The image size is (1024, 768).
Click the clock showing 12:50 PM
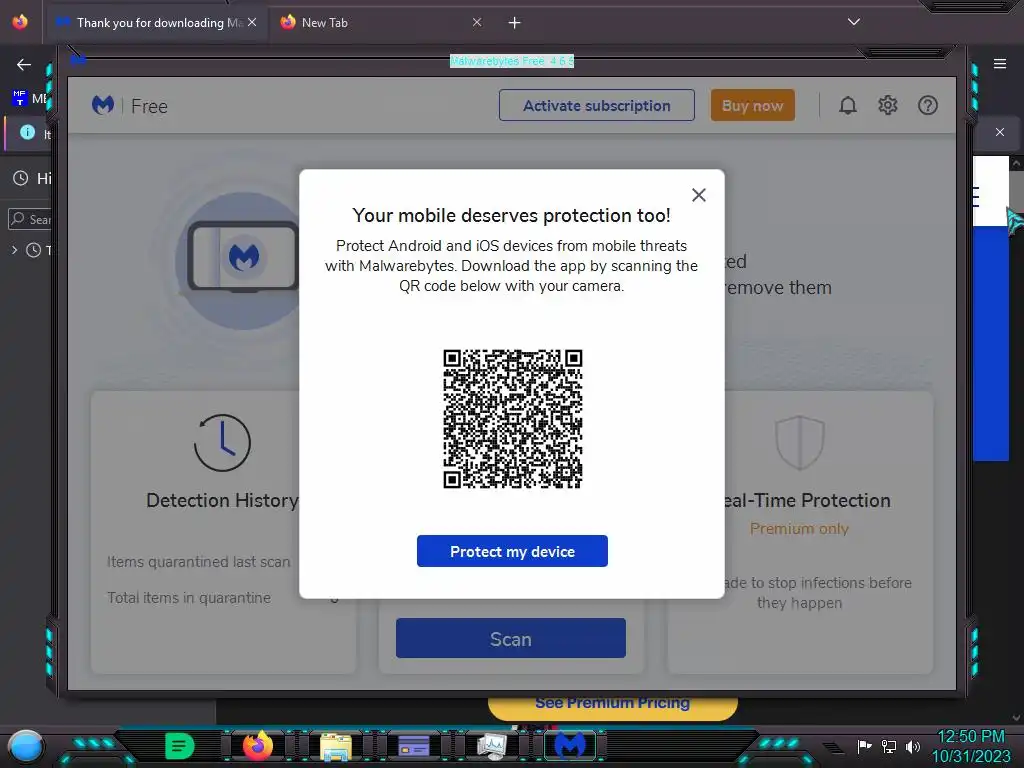[971, 737]
